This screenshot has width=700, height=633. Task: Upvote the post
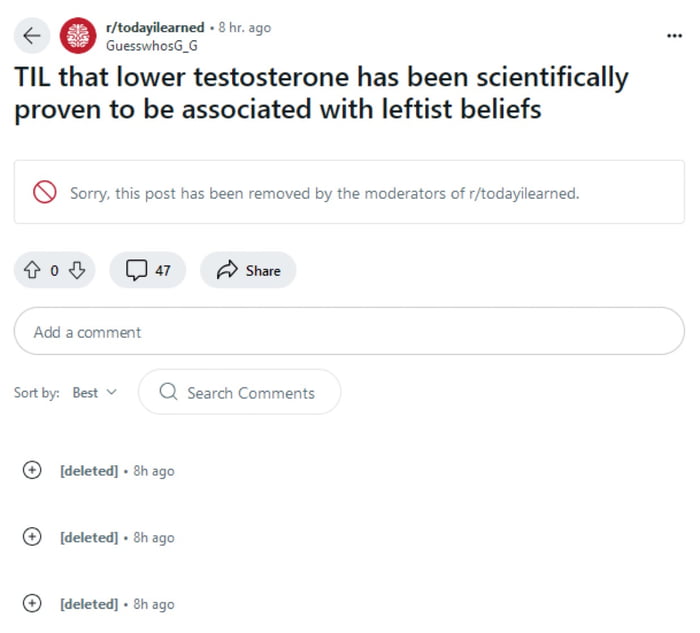(31, 270)
